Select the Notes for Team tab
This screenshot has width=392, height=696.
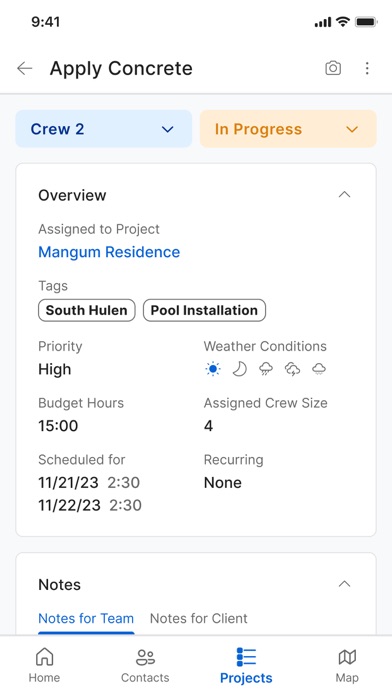[x=86, y=619]
